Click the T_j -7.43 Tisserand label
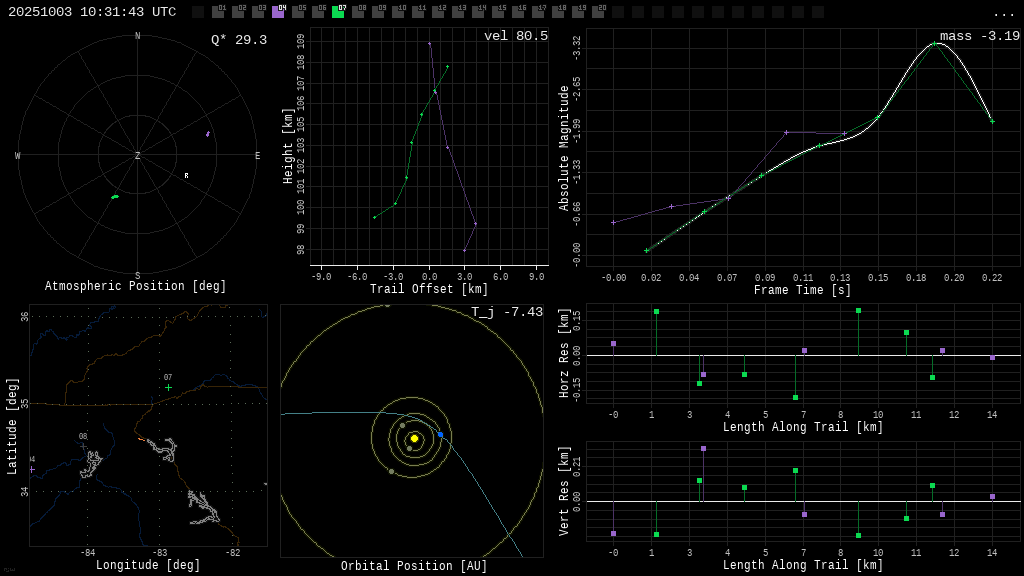Image resolution: width=1024 pixels, height=576 pixels. pyautogui.click(x=507, y=312)
